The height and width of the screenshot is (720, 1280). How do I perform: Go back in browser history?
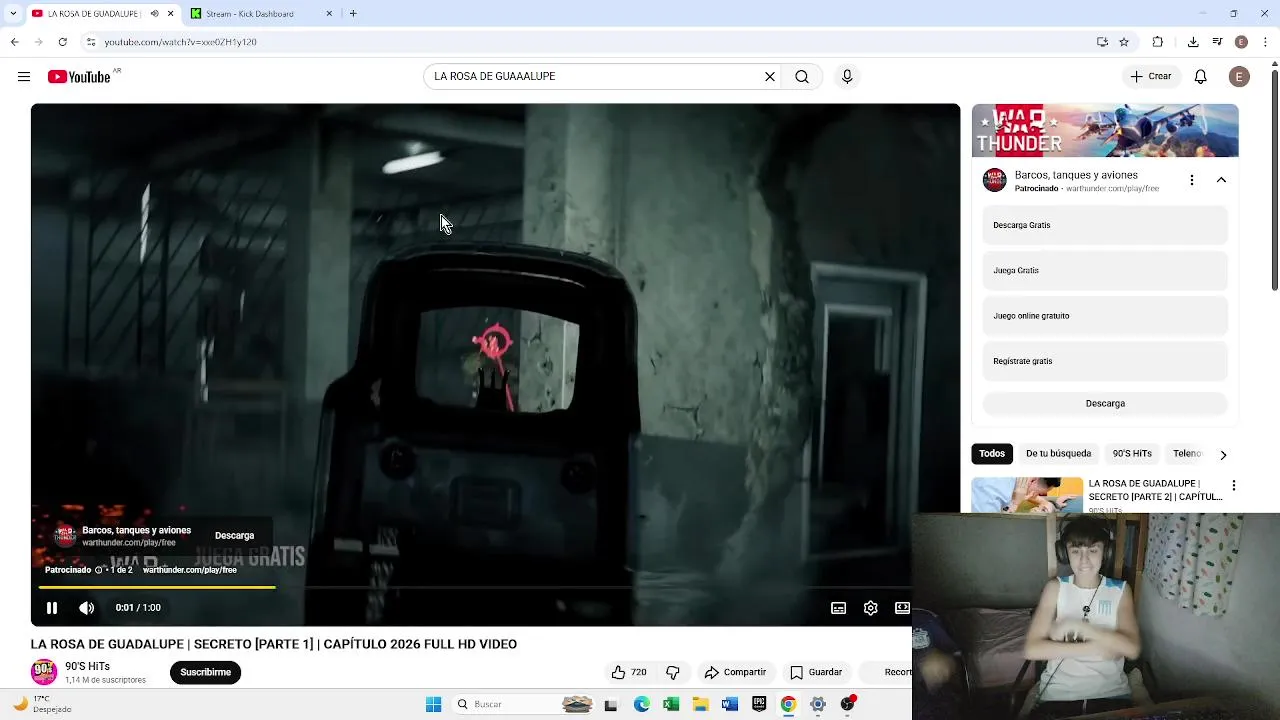[x=14, y=42]
